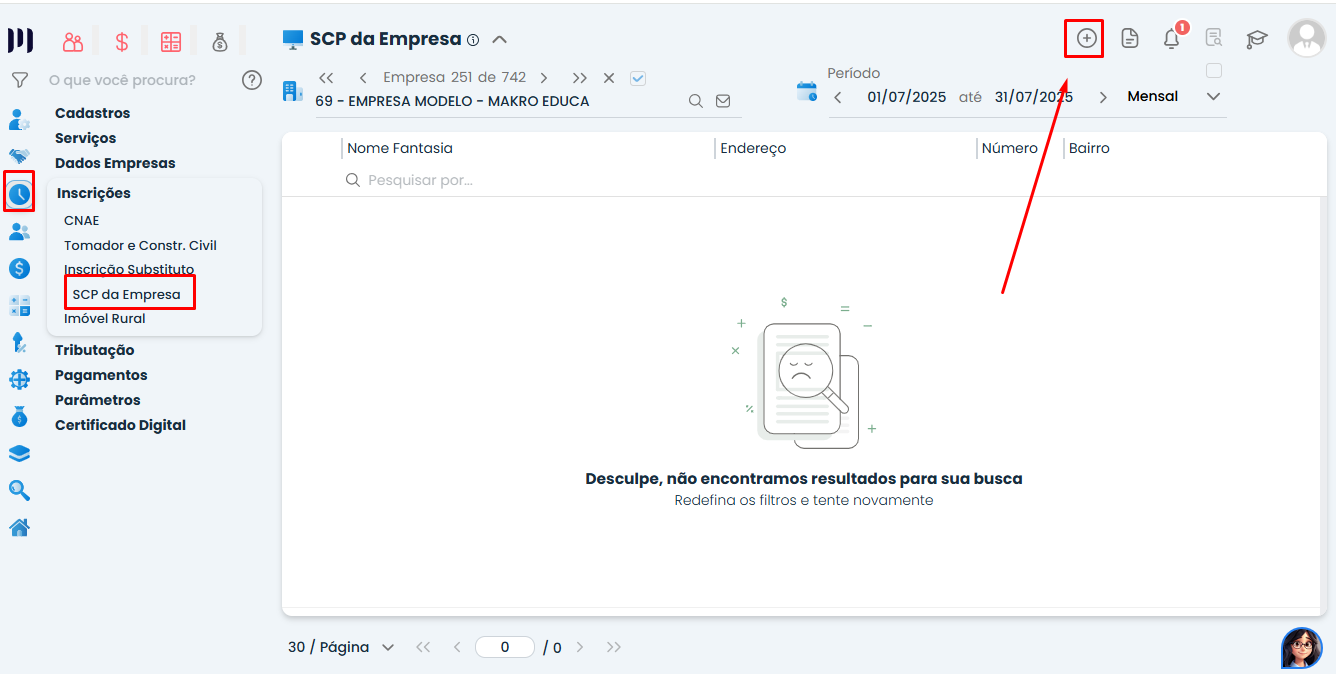
Task: Toggle the checked box next to company navigation
Action: [x=638, y=78]
